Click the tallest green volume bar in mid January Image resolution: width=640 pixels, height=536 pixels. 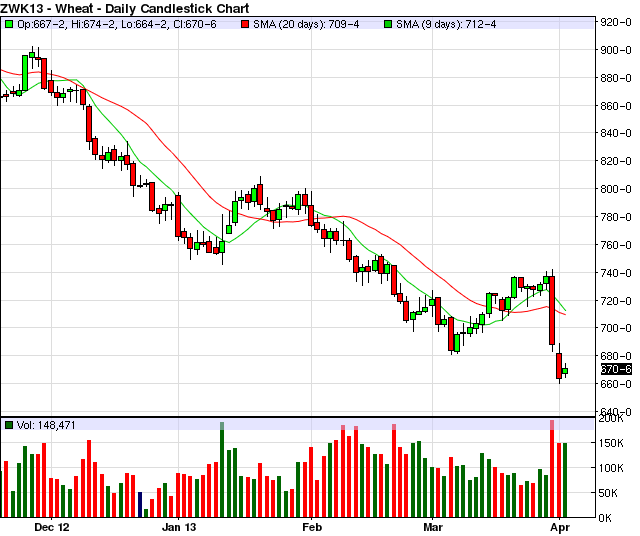pos(222,469)
